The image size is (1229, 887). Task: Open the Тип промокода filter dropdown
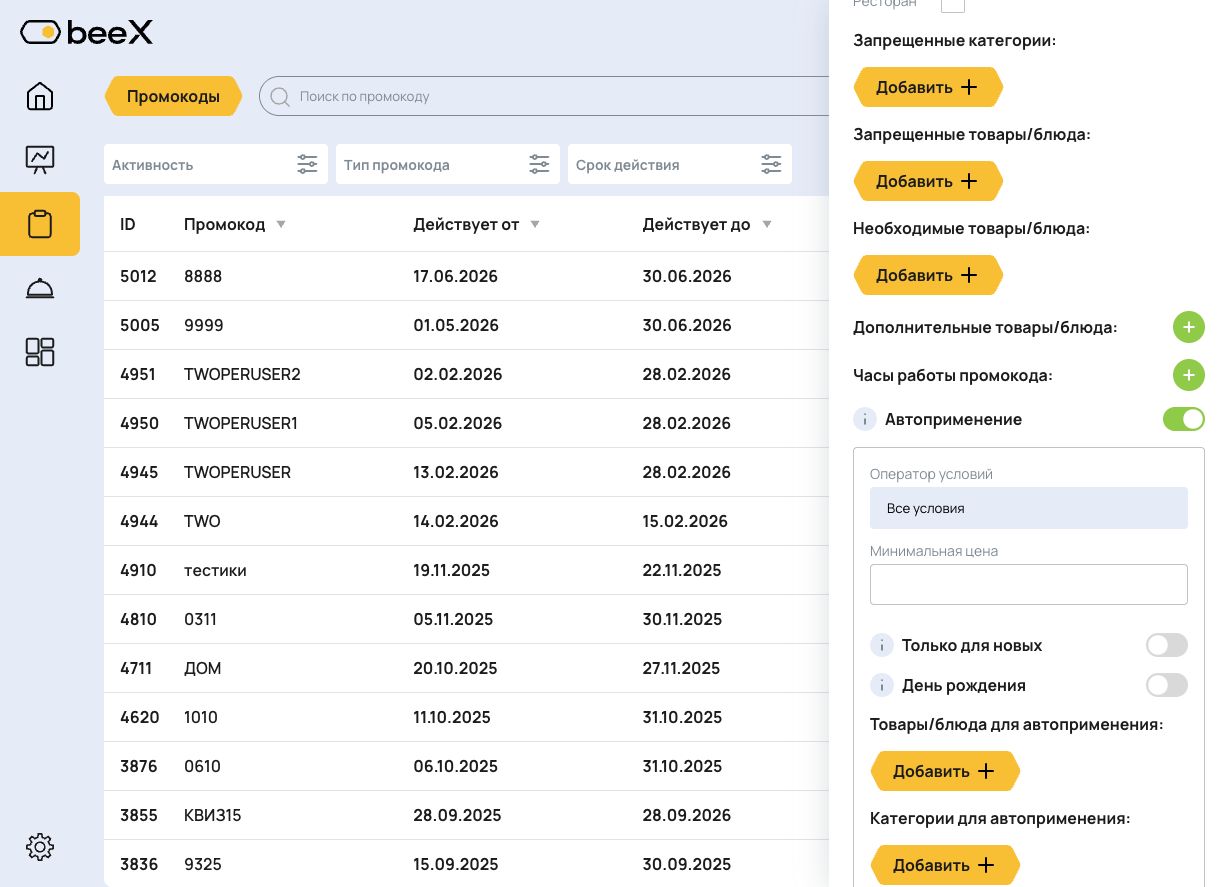point(448,164)
